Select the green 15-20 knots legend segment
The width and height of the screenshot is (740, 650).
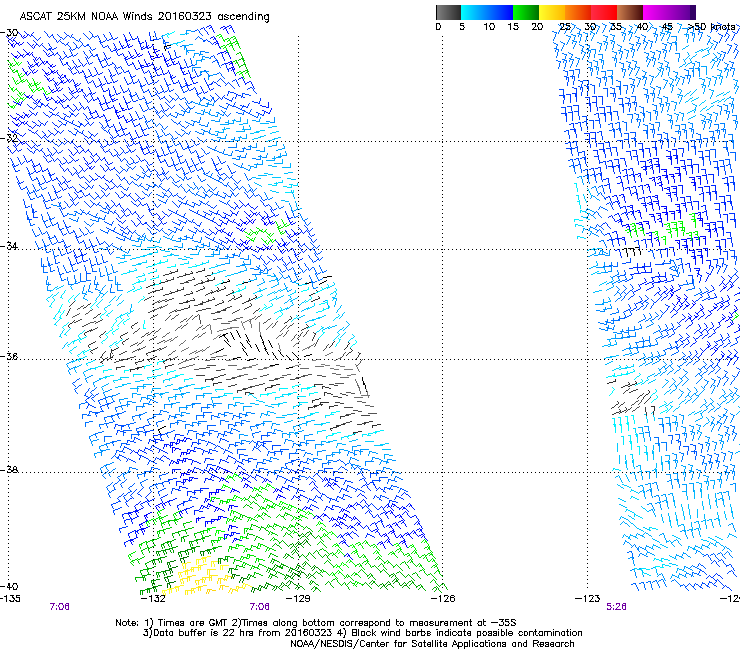[526, 12]
